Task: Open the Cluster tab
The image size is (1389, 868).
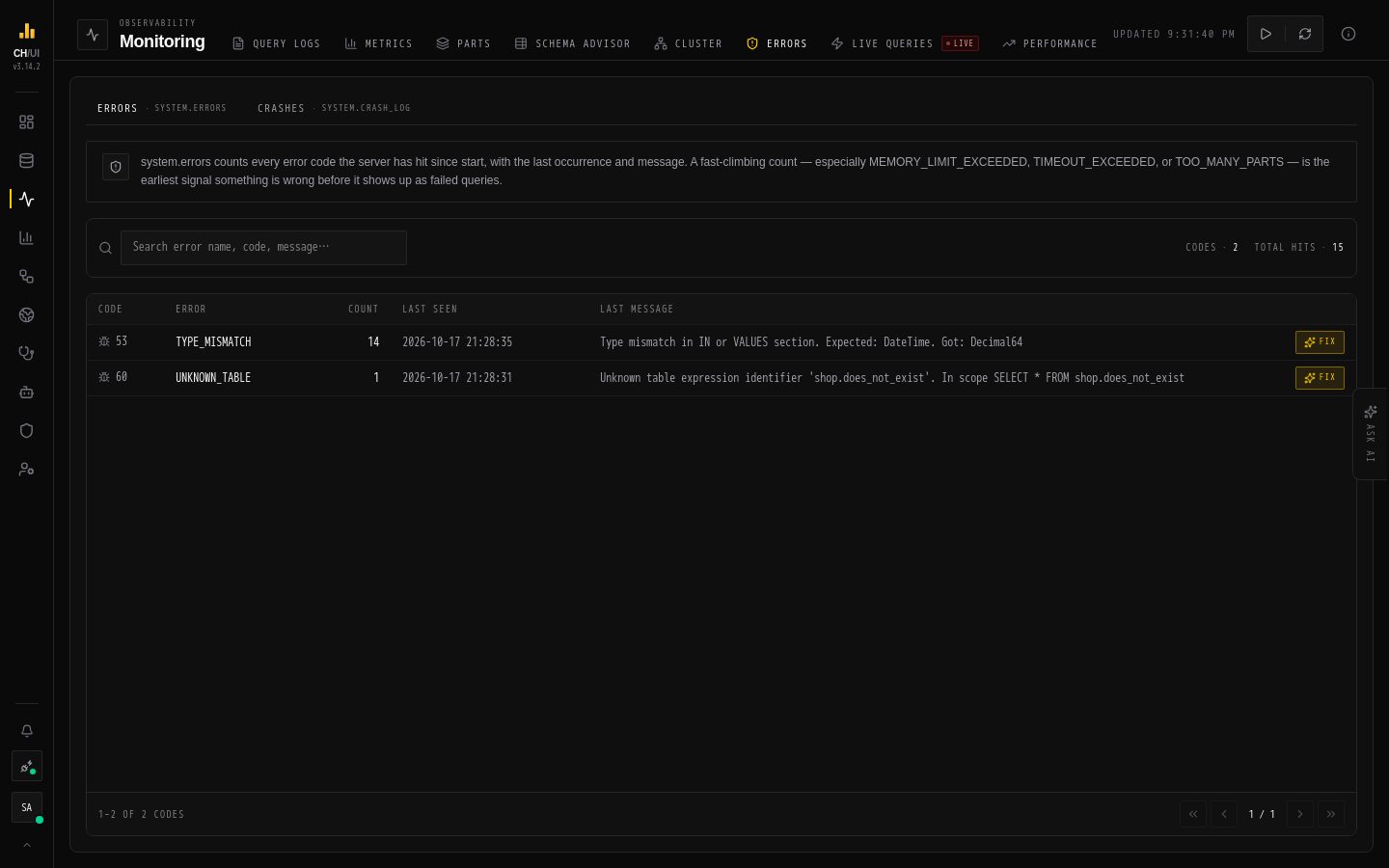Action: point(688,43)
